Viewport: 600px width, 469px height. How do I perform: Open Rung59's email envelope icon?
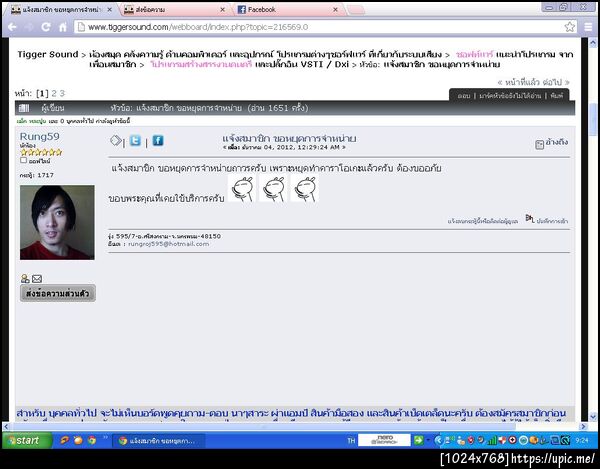[37, 279]
